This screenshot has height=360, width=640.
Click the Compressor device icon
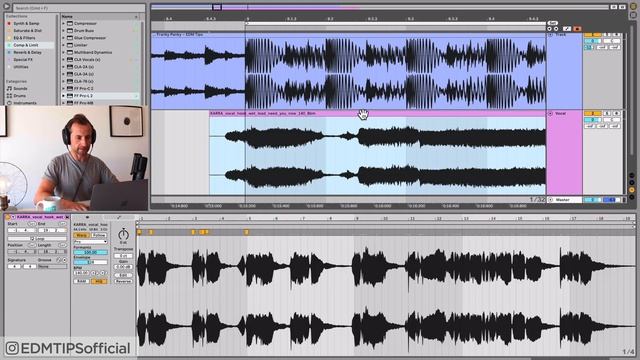click(x=70, y=23)
